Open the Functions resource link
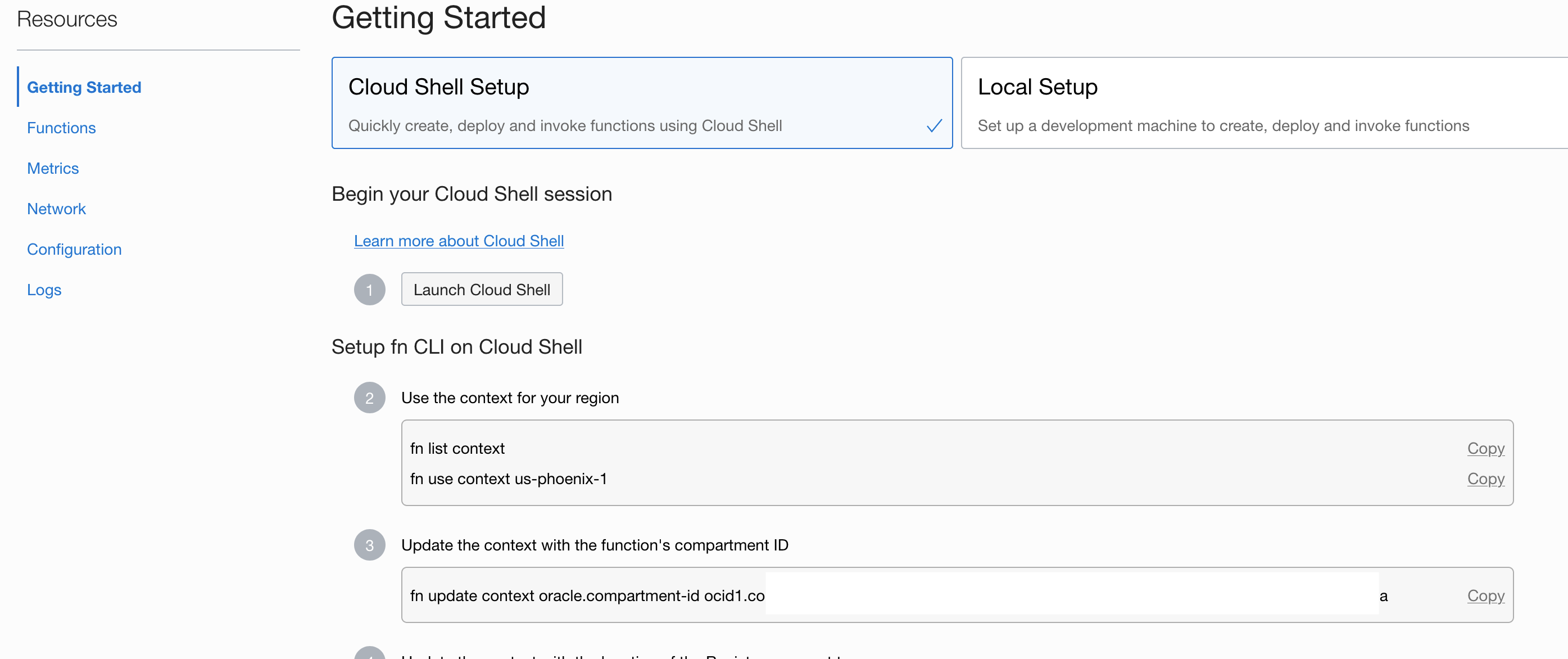 61,128
